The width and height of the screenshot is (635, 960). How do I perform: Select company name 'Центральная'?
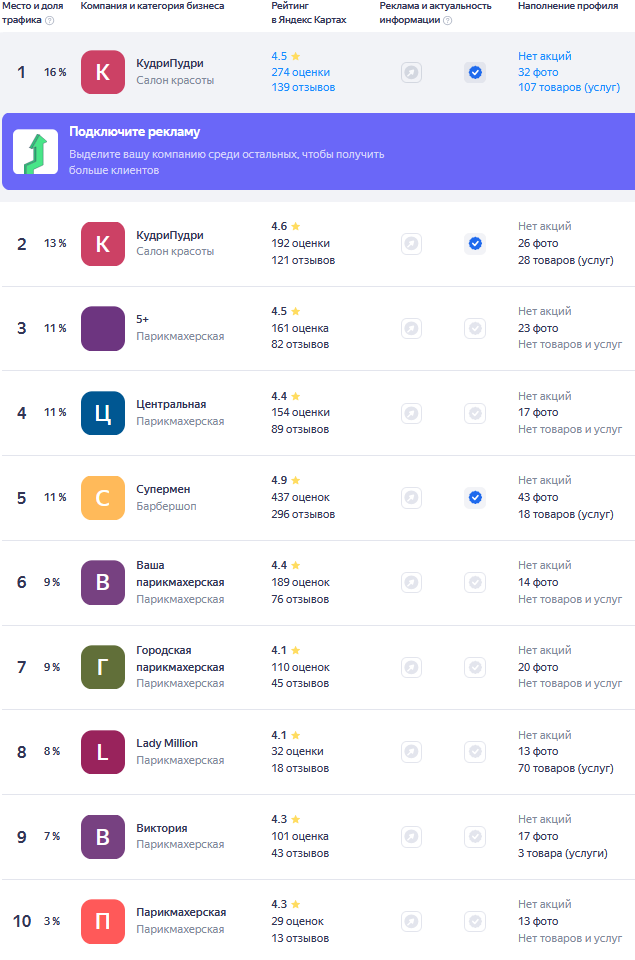pyautogui.click(x=171, y=405)
